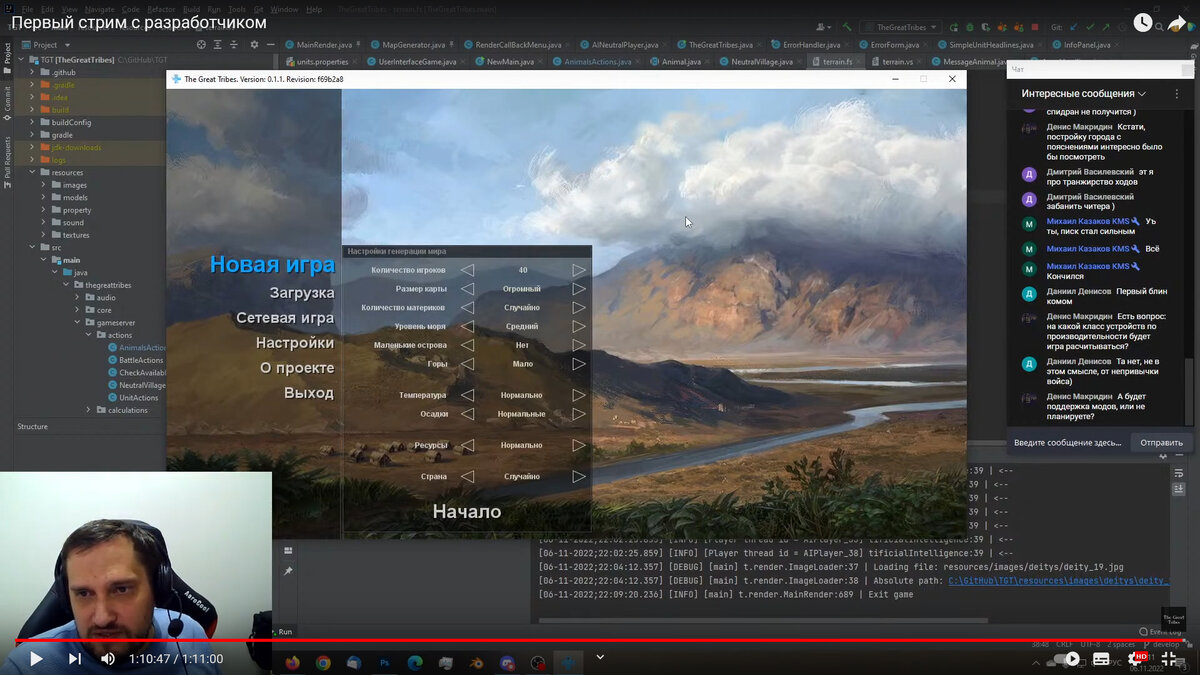This screenshot has height=675, width=1200.
Task: Click Photoshop icon in Windows taskbar
Action: [x=384, y=662]
